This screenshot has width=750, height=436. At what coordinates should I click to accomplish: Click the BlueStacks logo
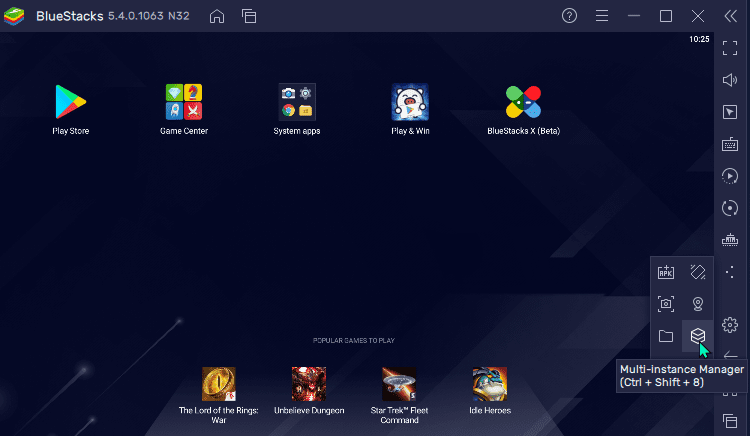(x=14, y=16)
